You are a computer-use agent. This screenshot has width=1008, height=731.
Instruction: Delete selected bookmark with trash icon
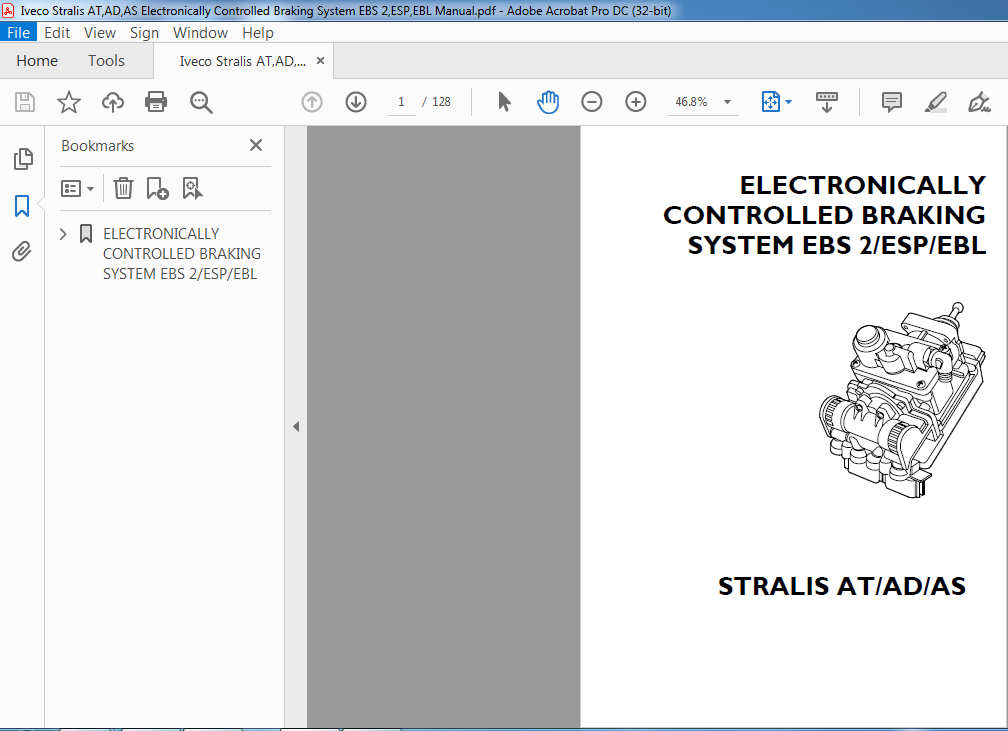[123, 188]
